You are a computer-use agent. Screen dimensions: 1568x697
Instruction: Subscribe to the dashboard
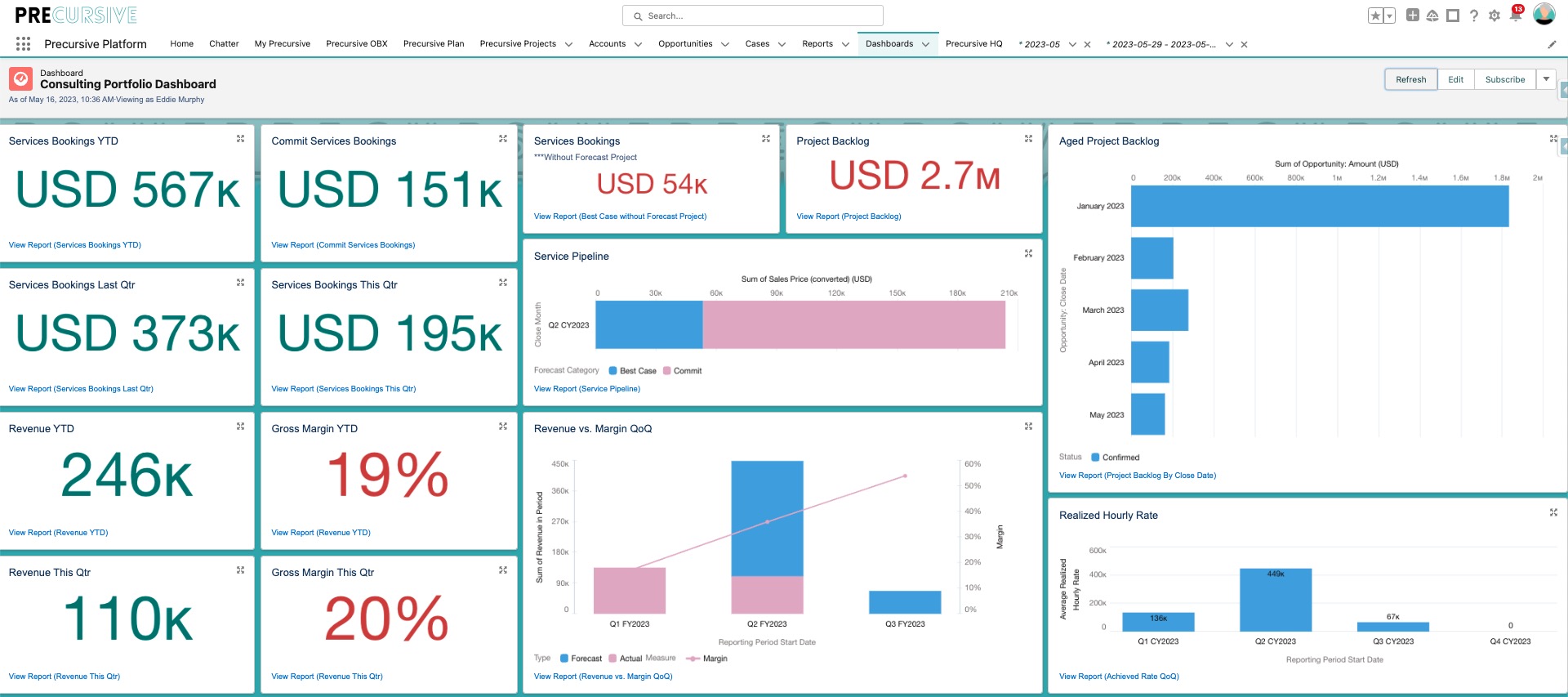click(x=1505, y=79)
